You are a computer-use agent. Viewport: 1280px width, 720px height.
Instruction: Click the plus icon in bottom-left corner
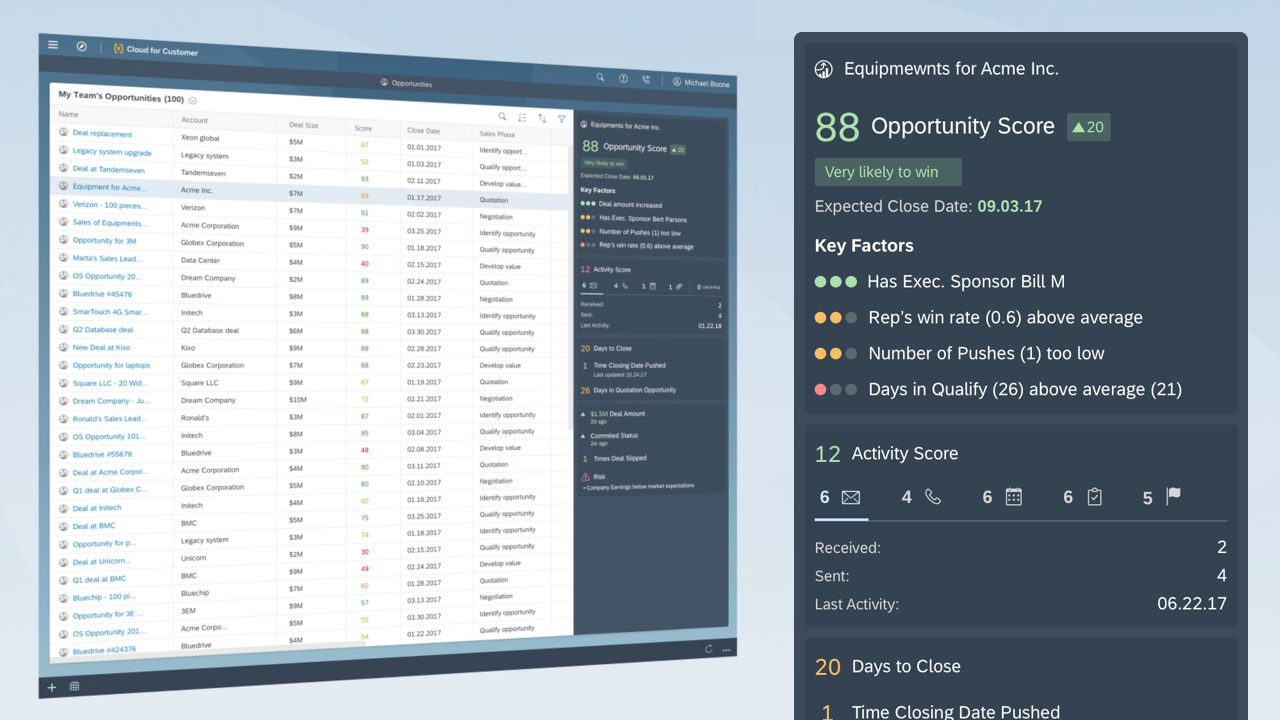tap(52, 687)
